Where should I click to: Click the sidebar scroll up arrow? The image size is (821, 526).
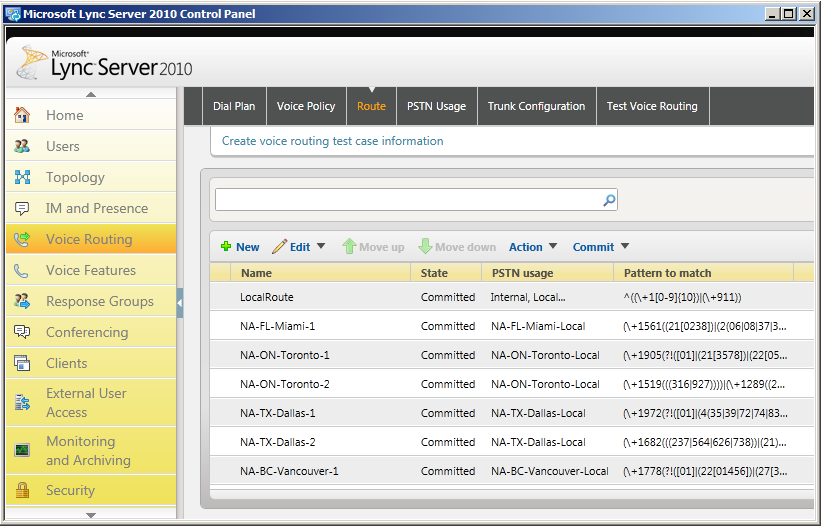[91, 94]
